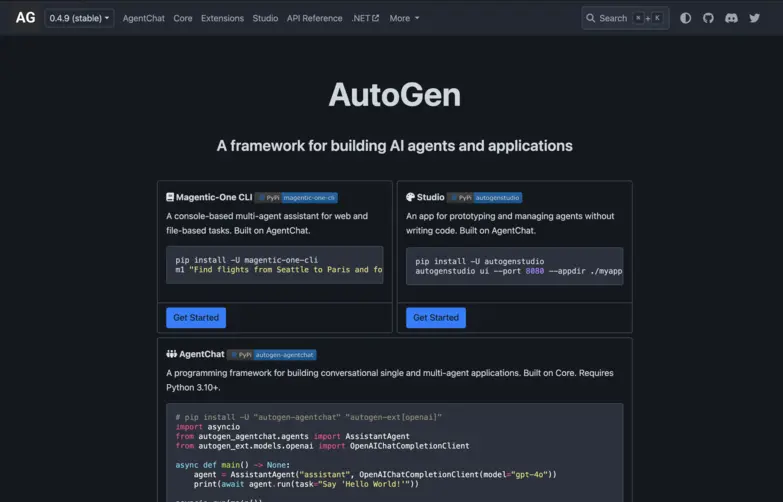Open the 0.4.9 (stable) version dropdown
The width and height of the screenshot is (783, 502).
(79, 18)
